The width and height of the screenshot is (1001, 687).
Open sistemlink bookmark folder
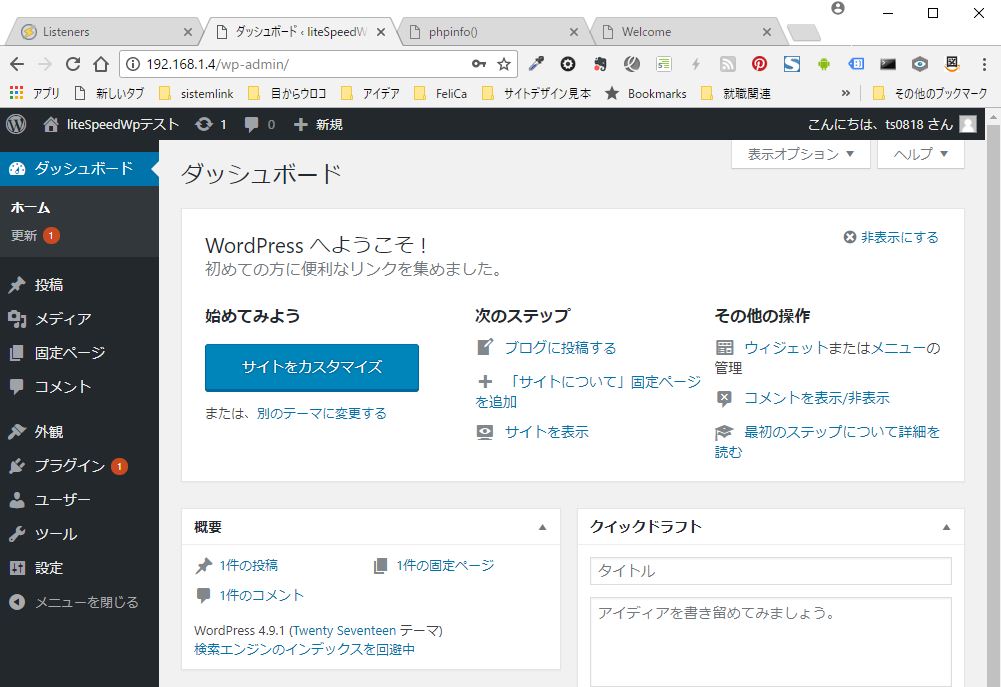pyautogui.click(x=197, y=93)
